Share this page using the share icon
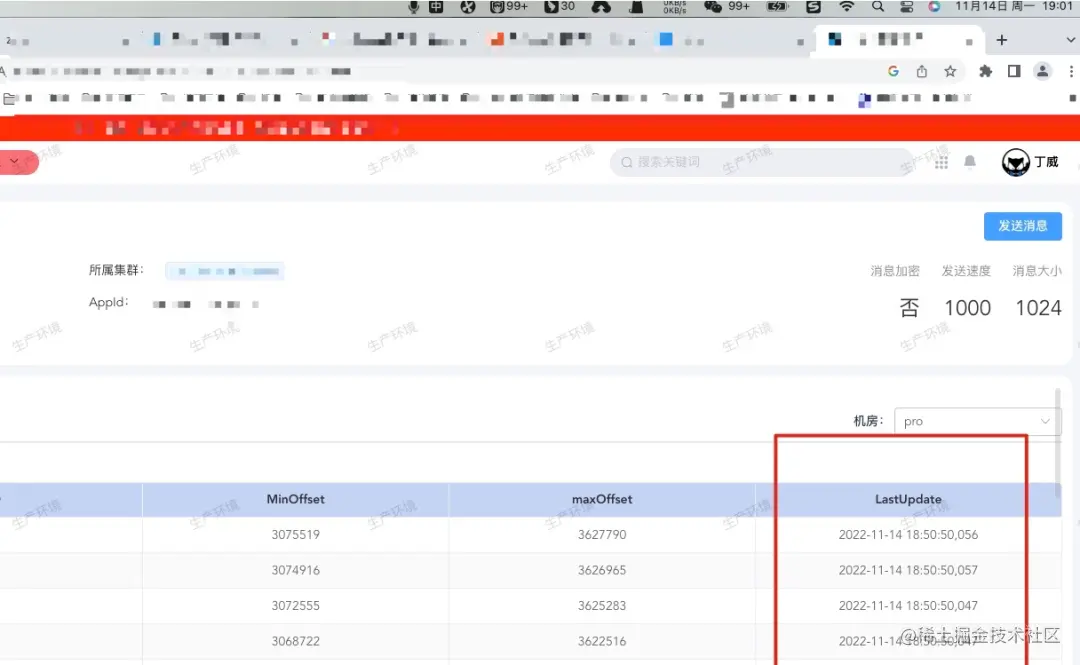Screen dimensions: 1080x665 (x=922, y=71)
